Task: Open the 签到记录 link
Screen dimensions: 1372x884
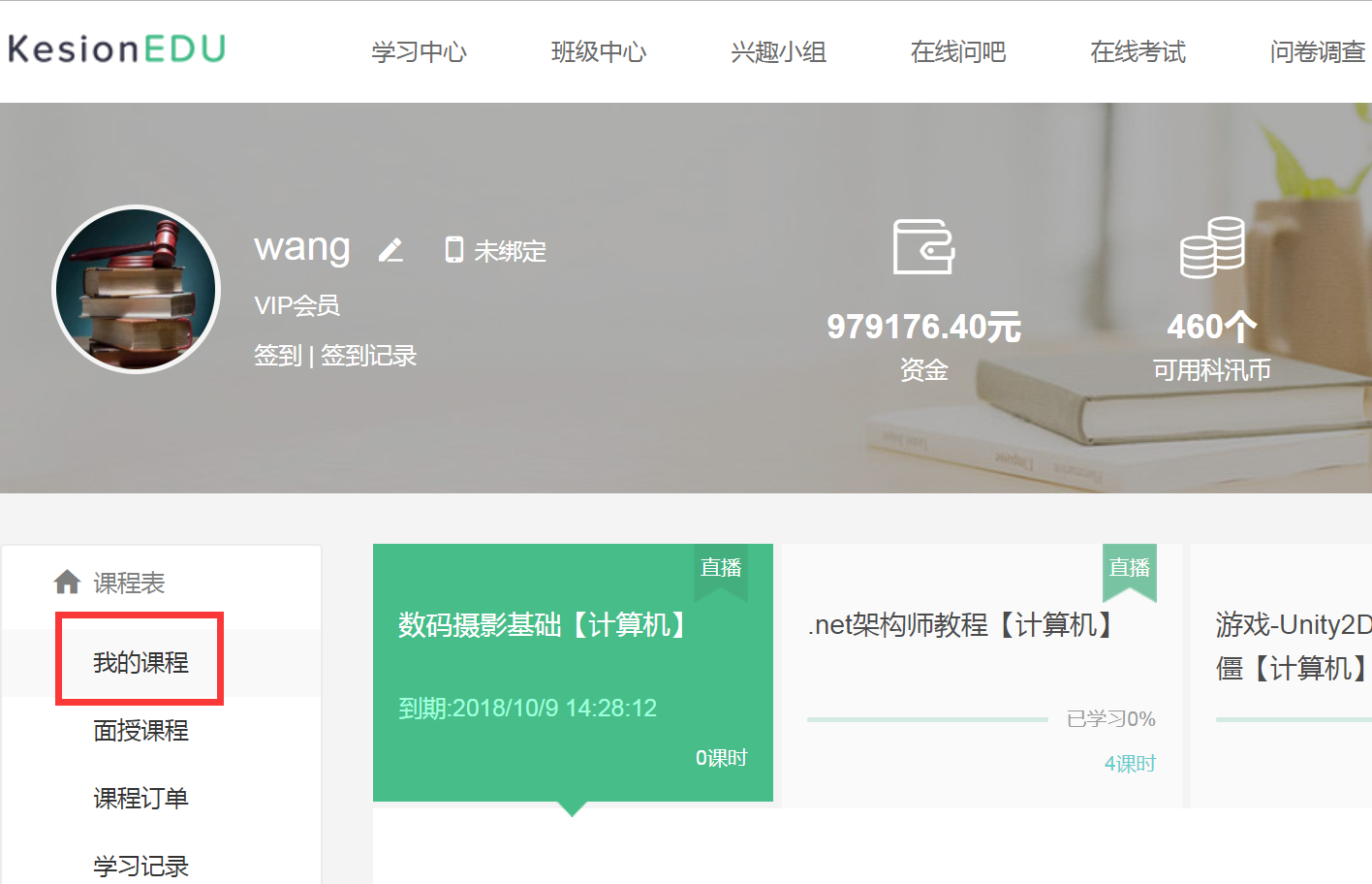Action: (368, 356)
